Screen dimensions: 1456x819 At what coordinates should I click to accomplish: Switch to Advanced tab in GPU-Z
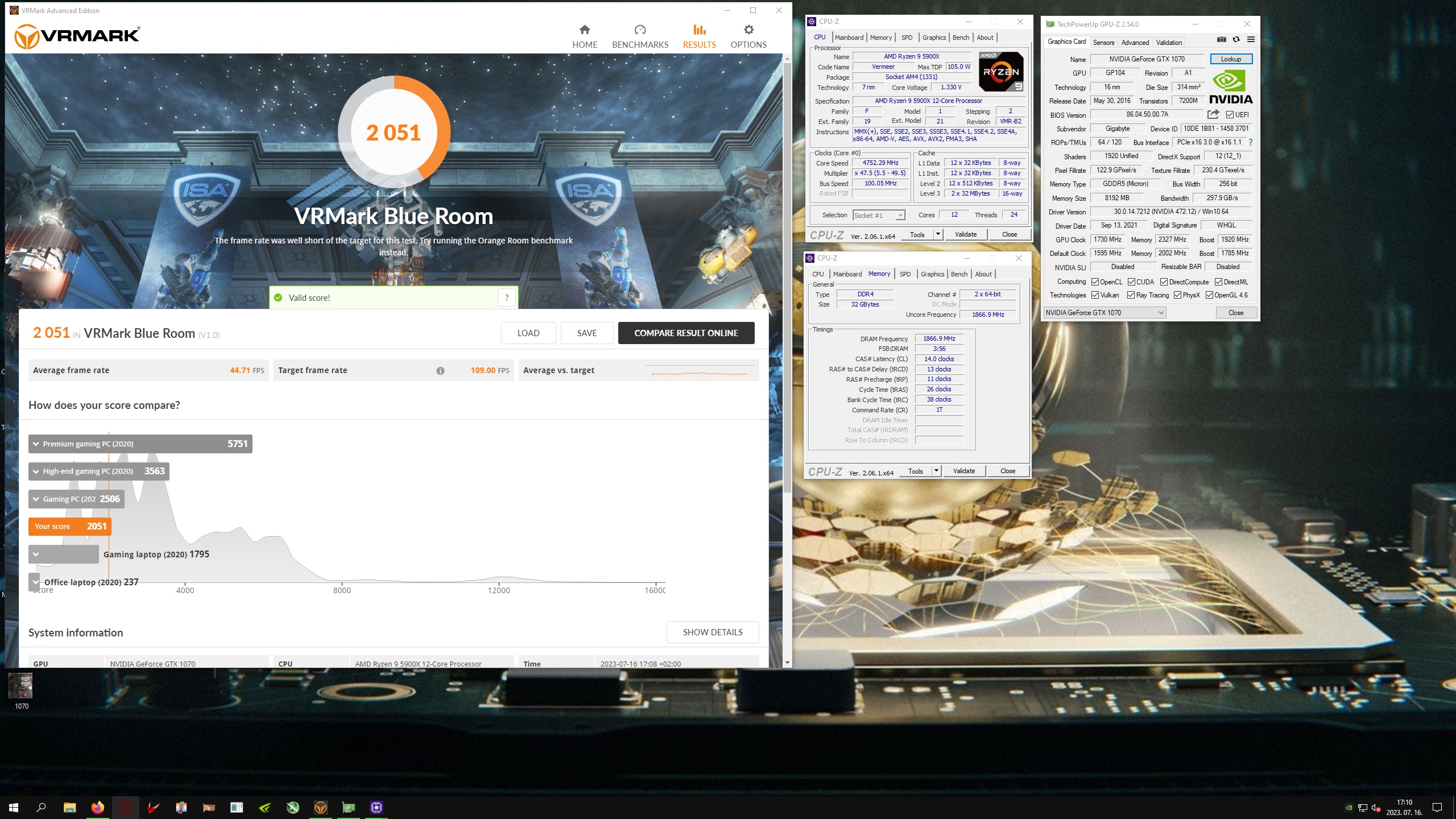[x=1135, y=43]
